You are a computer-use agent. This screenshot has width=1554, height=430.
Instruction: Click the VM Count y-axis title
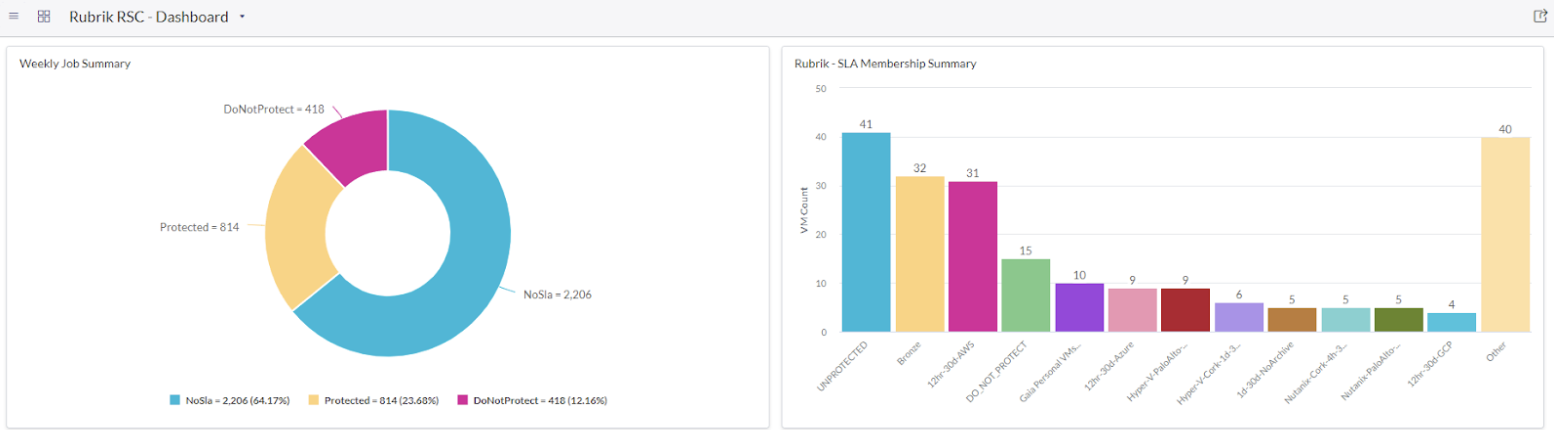[803, 210]
